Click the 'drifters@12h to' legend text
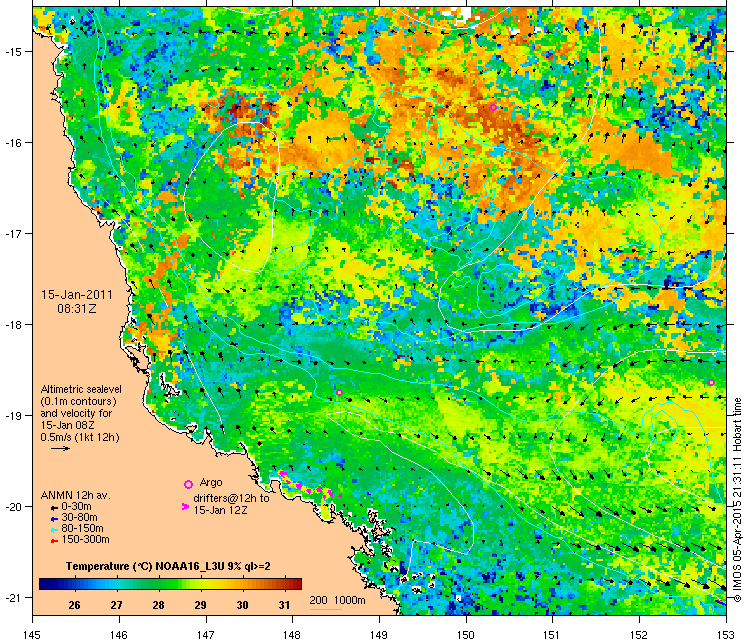Screen dimensions: 750x640 click(x=231, y=498)
